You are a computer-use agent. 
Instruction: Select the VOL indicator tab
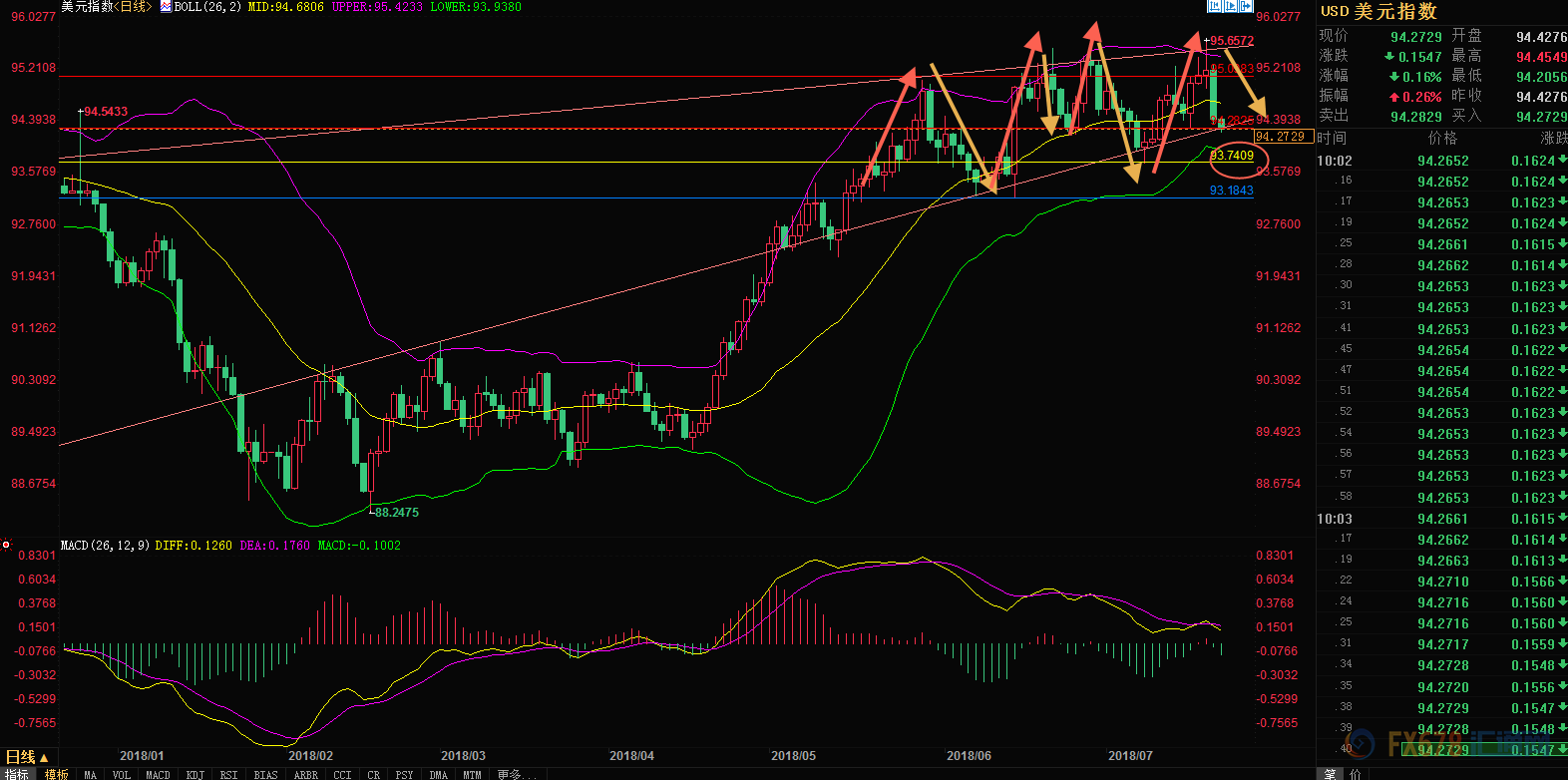tap(122, 774)
